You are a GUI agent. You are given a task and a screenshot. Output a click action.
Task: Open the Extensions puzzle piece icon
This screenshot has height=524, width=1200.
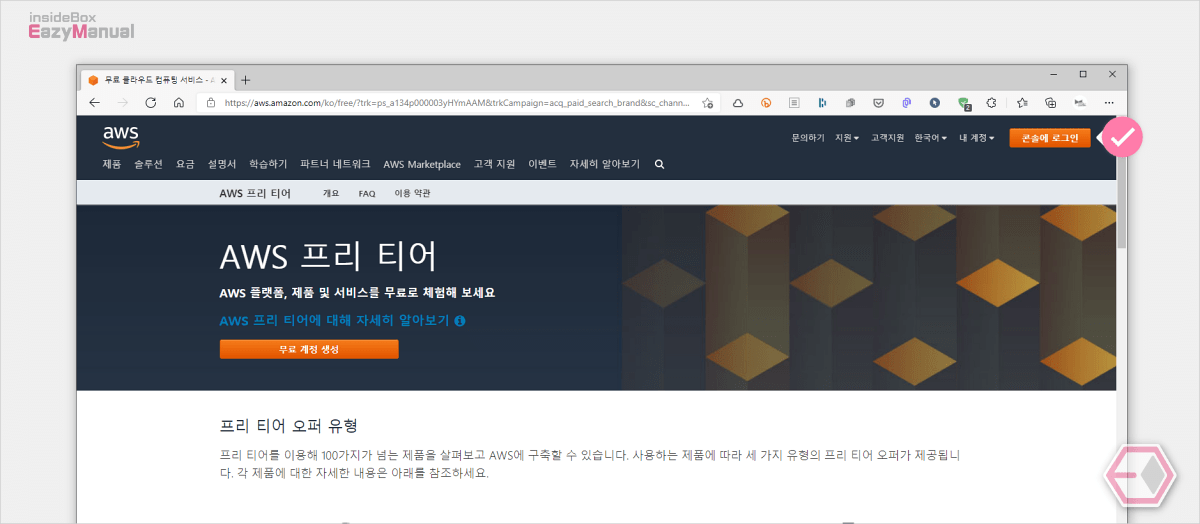coord(992,102)
